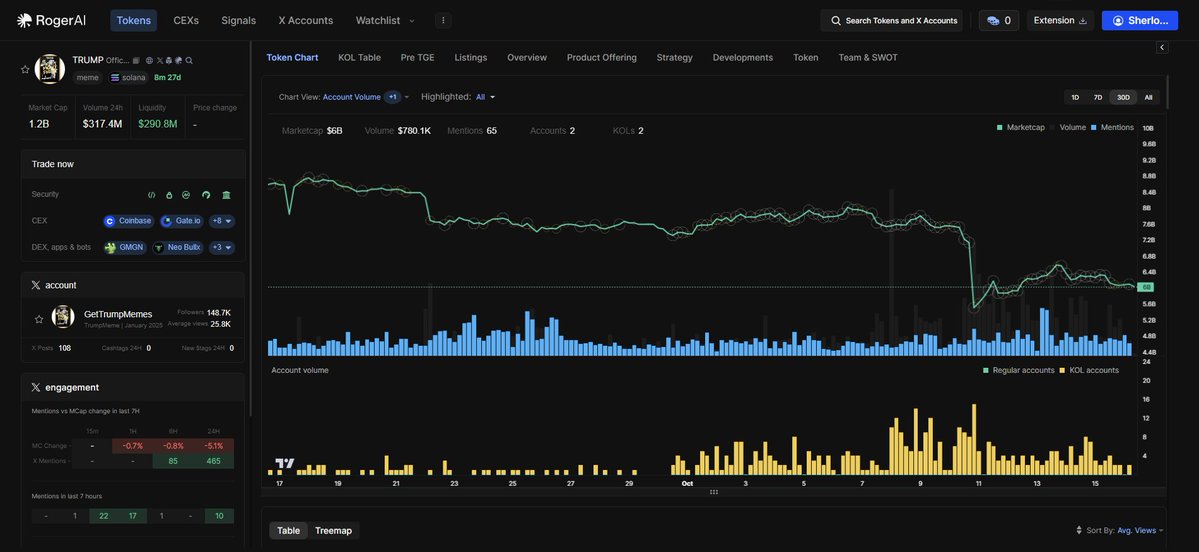Screen dimensions: 1199x552
Task: Select 1D chart range
Action: point(1075,97)
